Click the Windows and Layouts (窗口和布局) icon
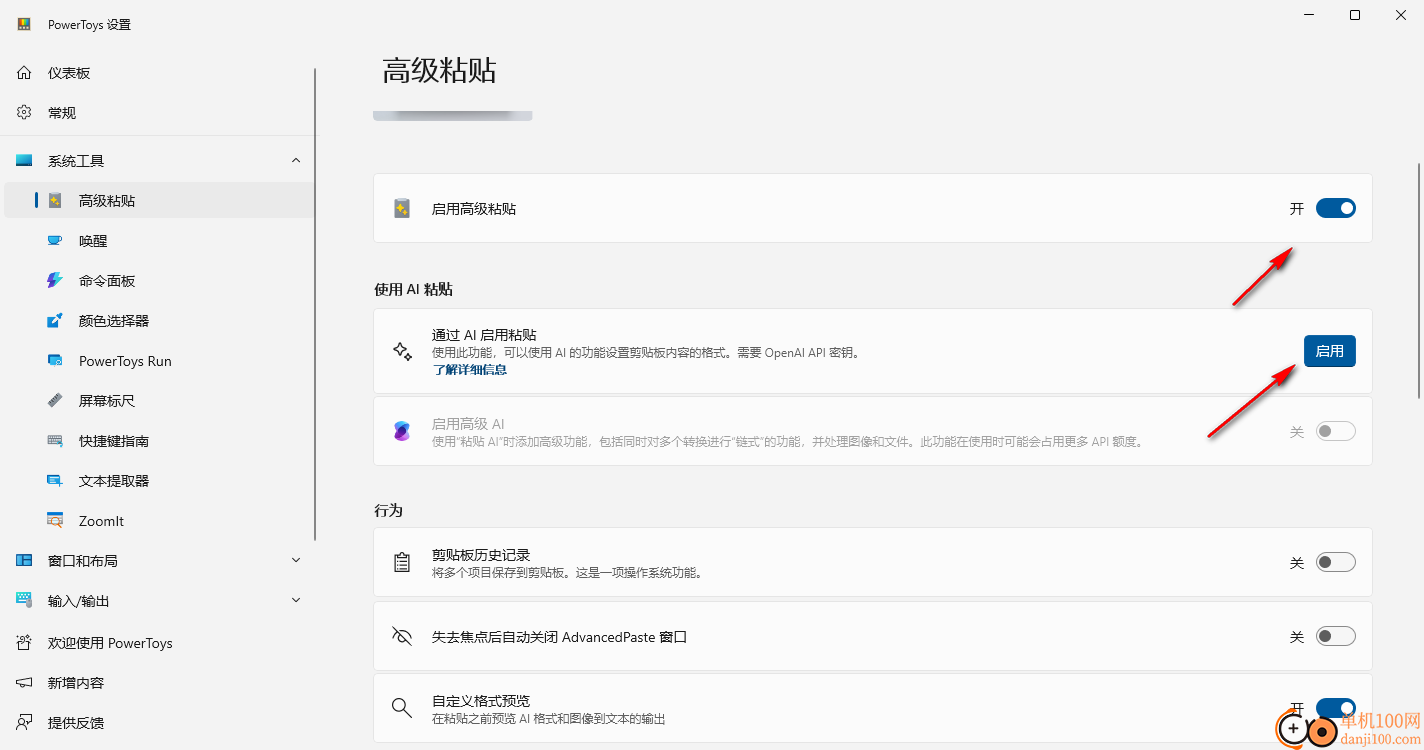Screen dimensions: 1424x750 (24, 561)
